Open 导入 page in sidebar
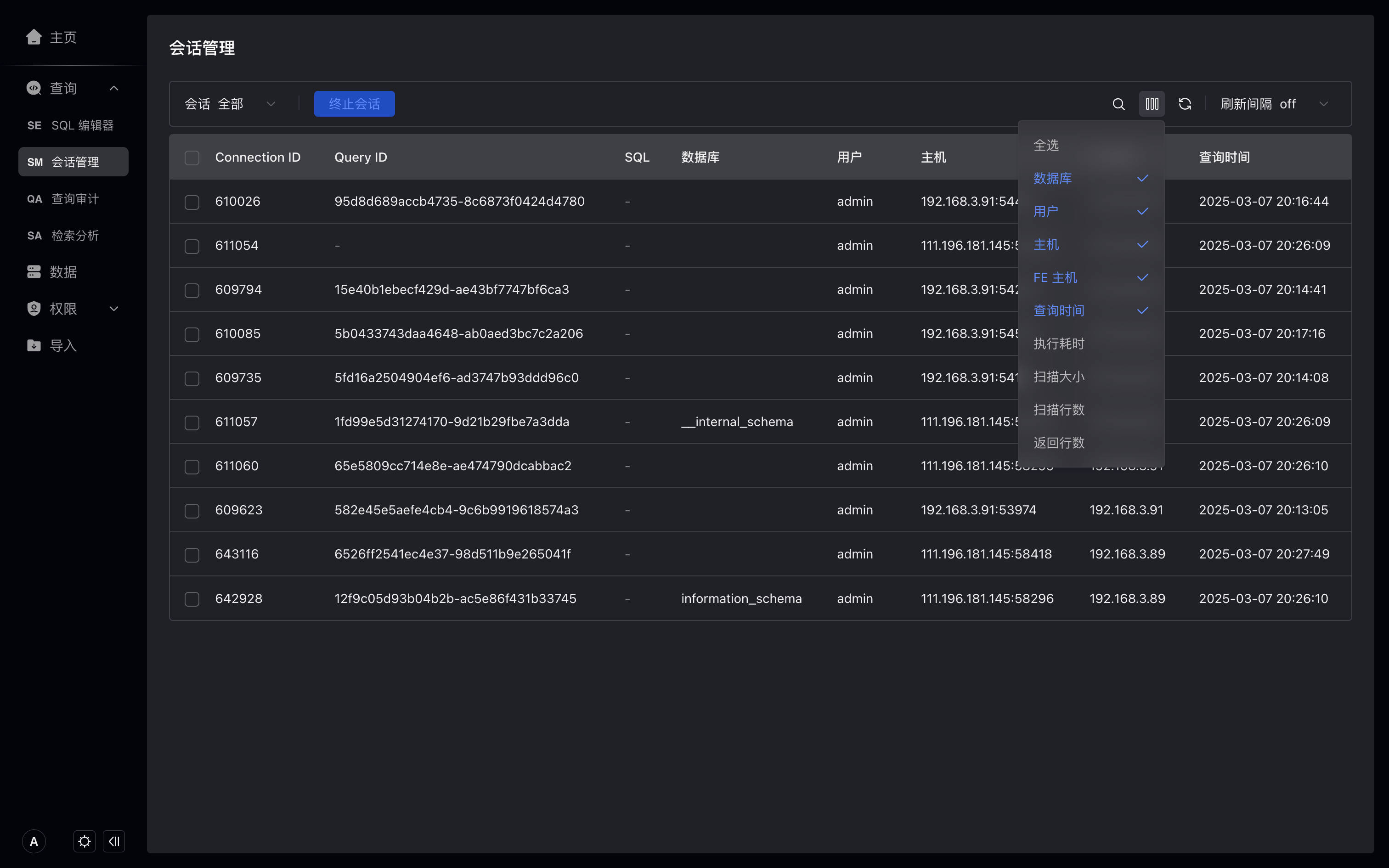 [63, 345]
